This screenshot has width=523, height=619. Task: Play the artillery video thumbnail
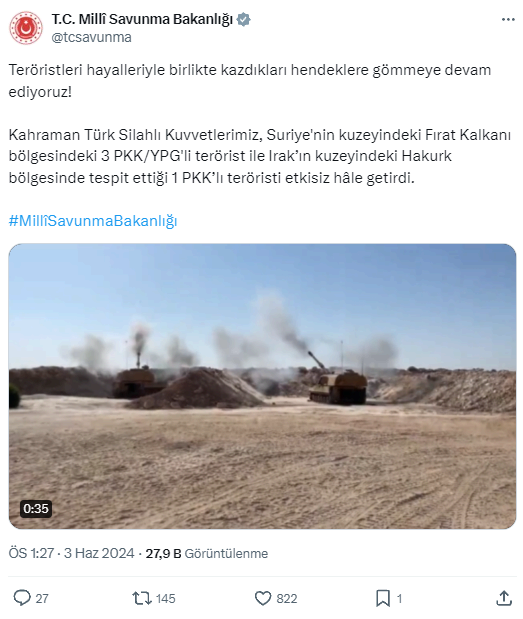[262, 386]
